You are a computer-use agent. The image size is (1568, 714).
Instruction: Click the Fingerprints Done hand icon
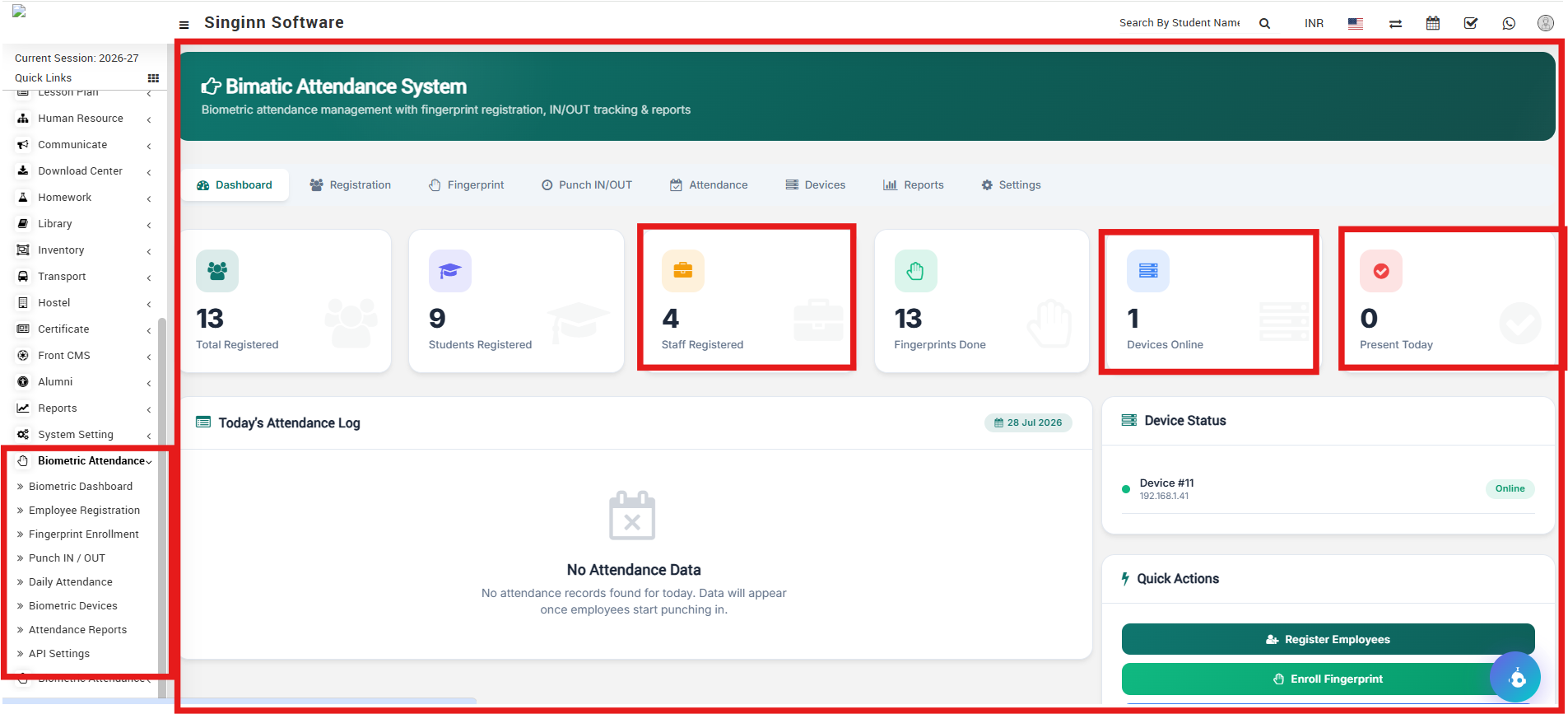(x=916, y=271)
